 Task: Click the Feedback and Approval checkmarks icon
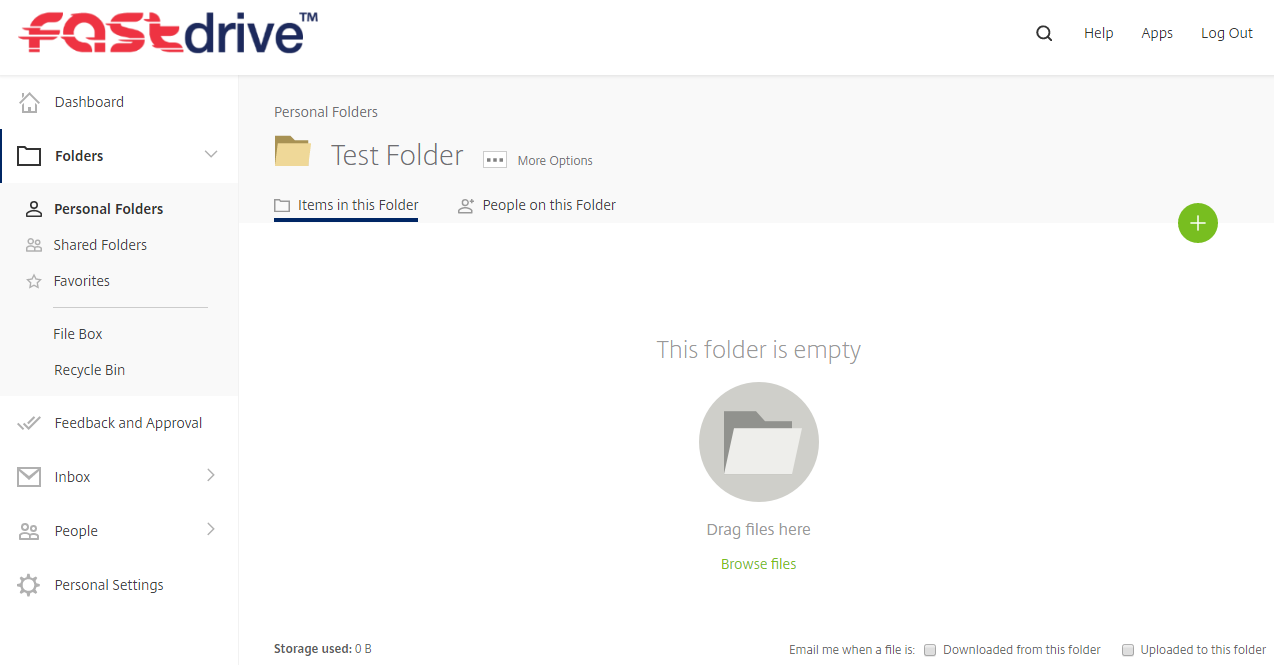tap(29, 423)
